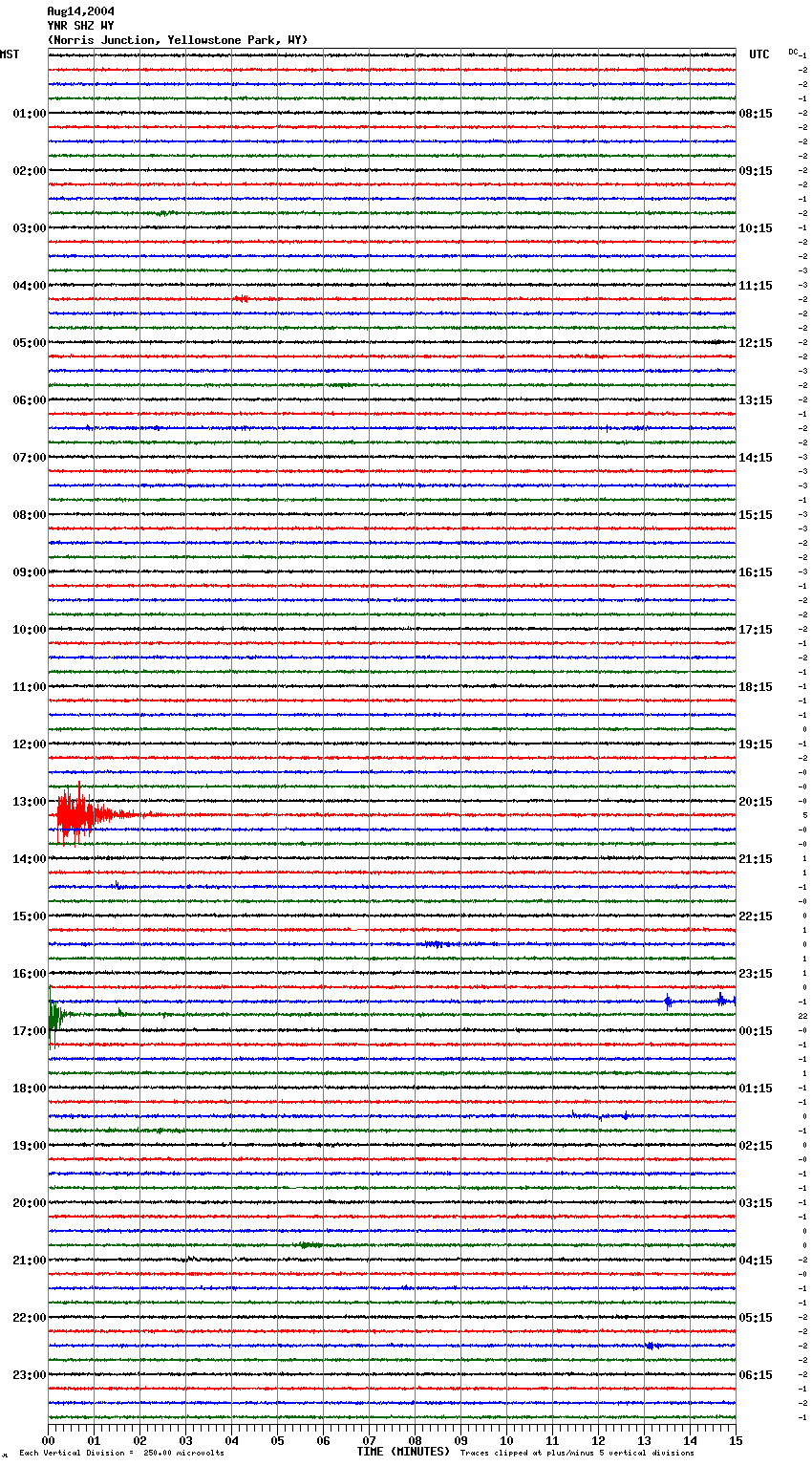Click the 14:15 UTC time label
812x1466 pixels.
tap(756, 458)
